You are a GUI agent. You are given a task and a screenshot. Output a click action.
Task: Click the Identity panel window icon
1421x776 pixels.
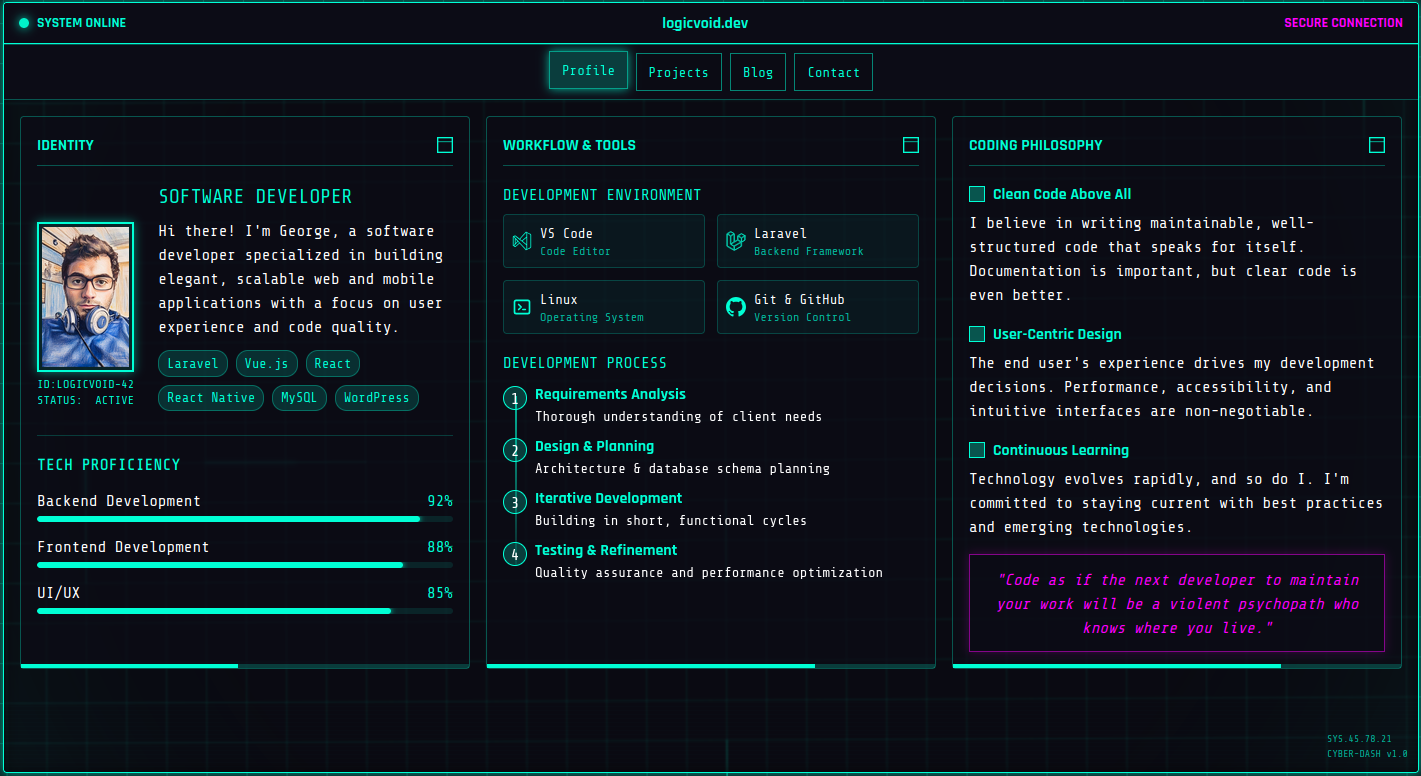point(445,145)
